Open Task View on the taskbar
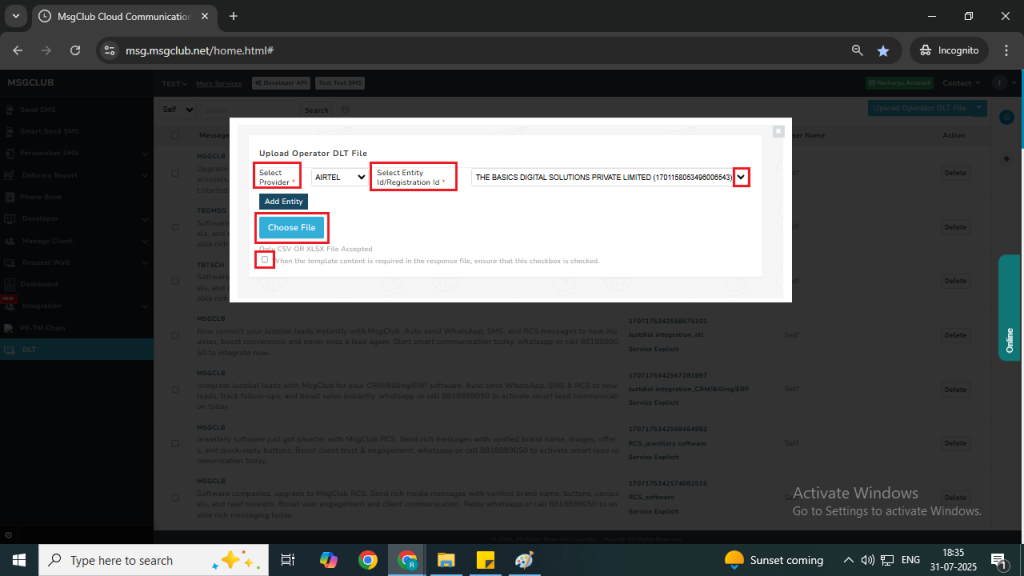The width and height of the screenshot is (1024, 576). 287,560
